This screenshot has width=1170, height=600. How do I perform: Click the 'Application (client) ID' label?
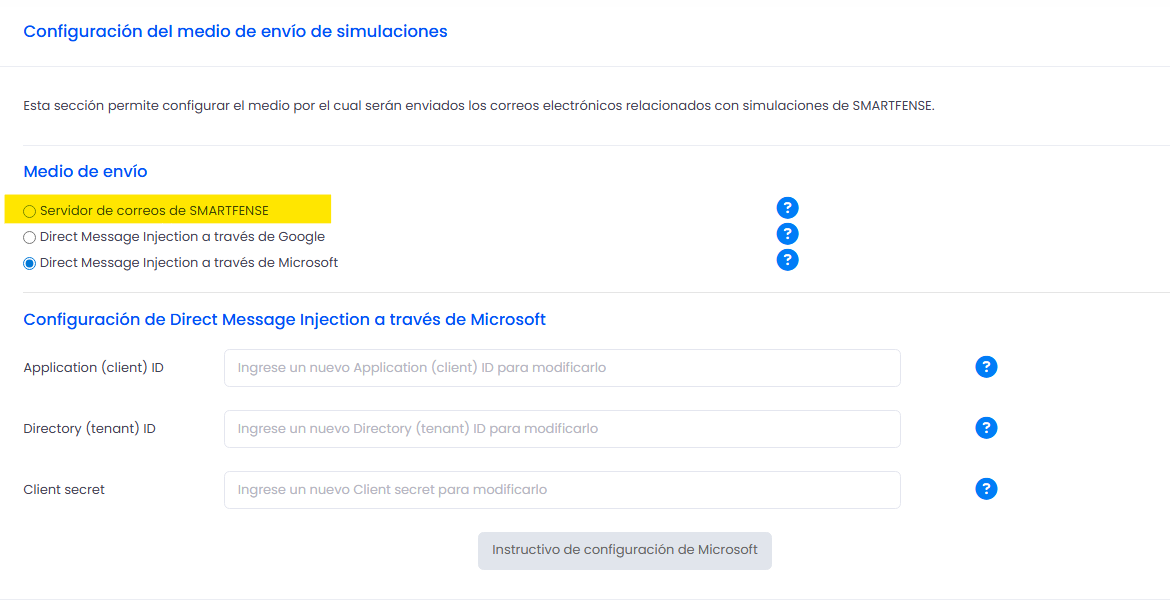pos(93,368)
